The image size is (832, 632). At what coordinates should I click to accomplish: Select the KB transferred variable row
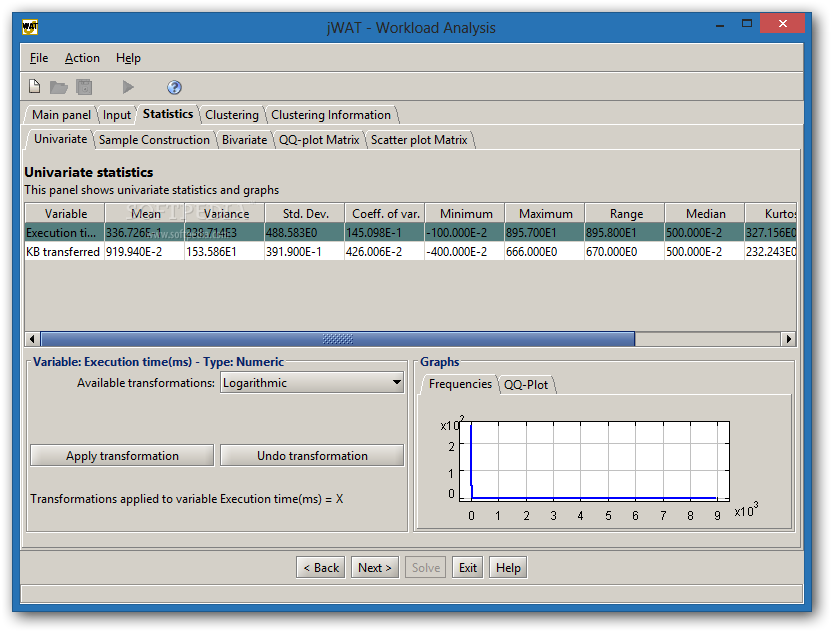pyautogui.click(x=411, y=252)
